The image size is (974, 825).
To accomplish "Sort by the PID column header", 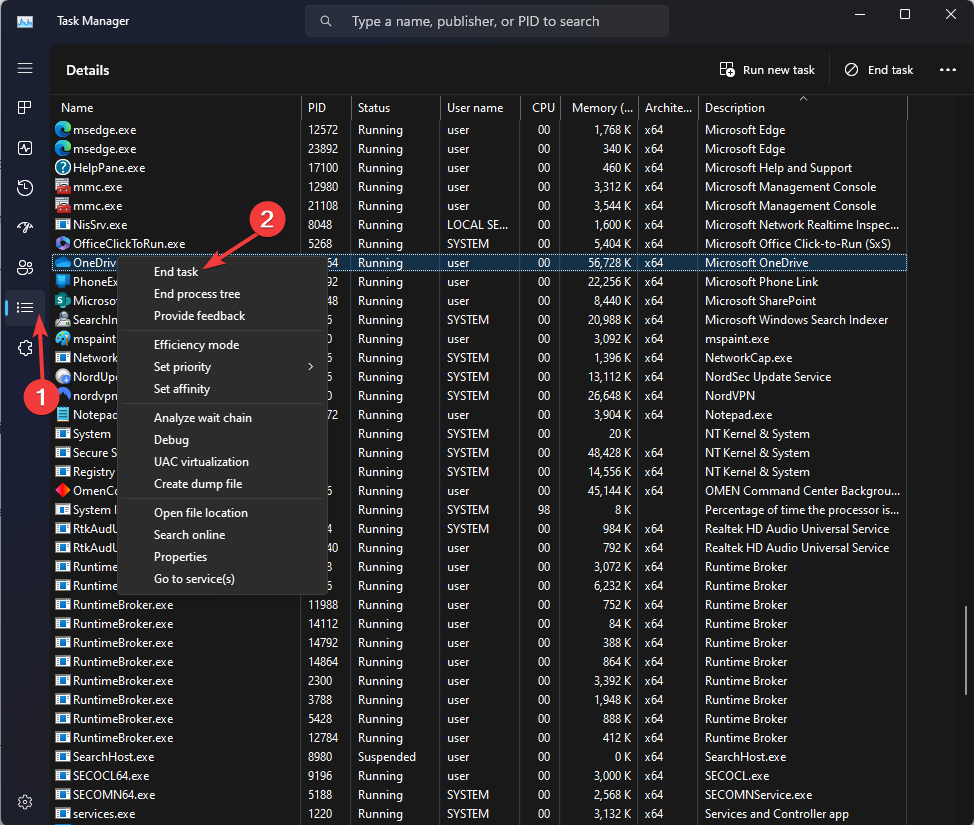I will click(326, 107).
